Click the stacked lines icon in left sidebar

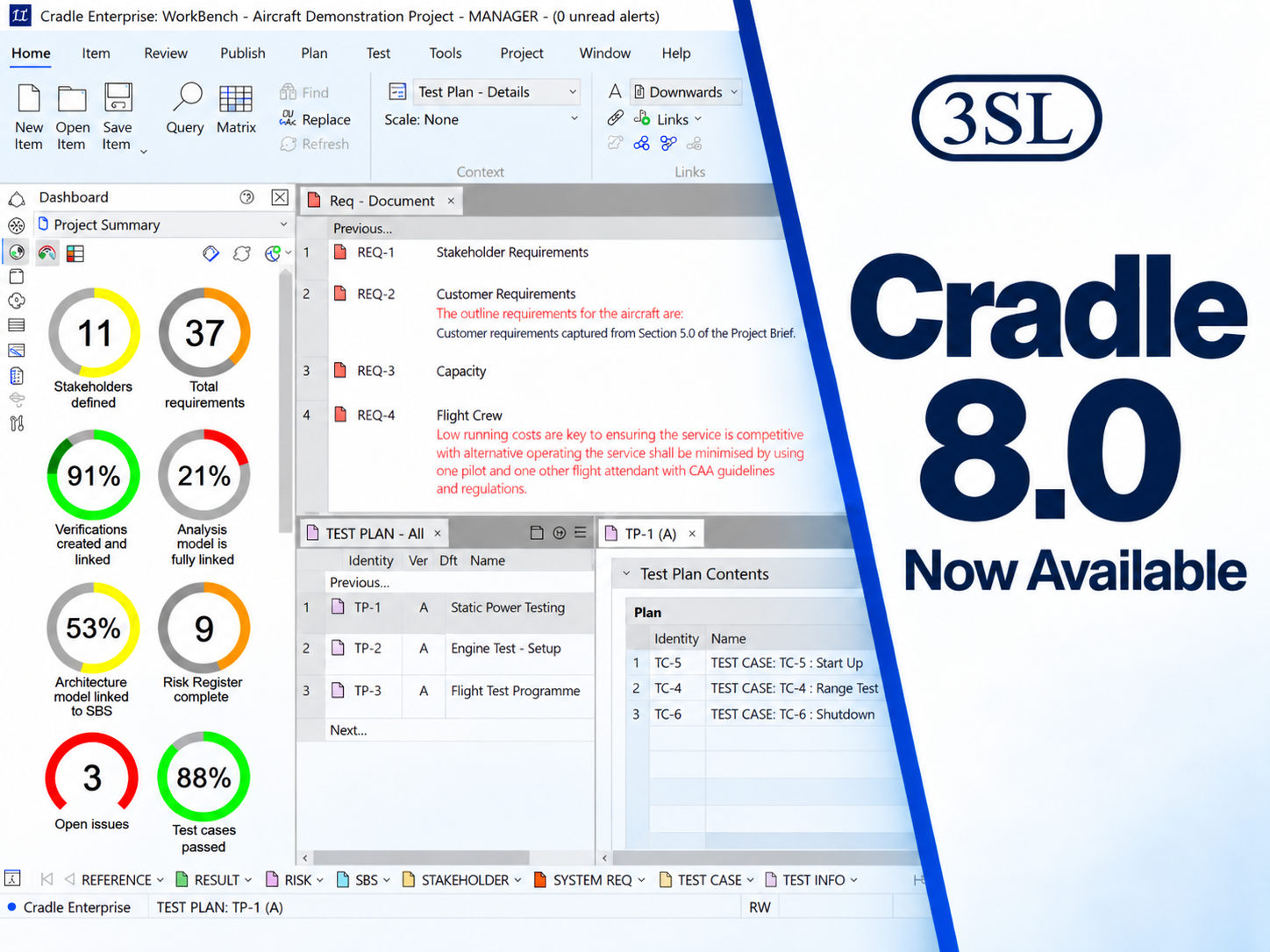17,325
